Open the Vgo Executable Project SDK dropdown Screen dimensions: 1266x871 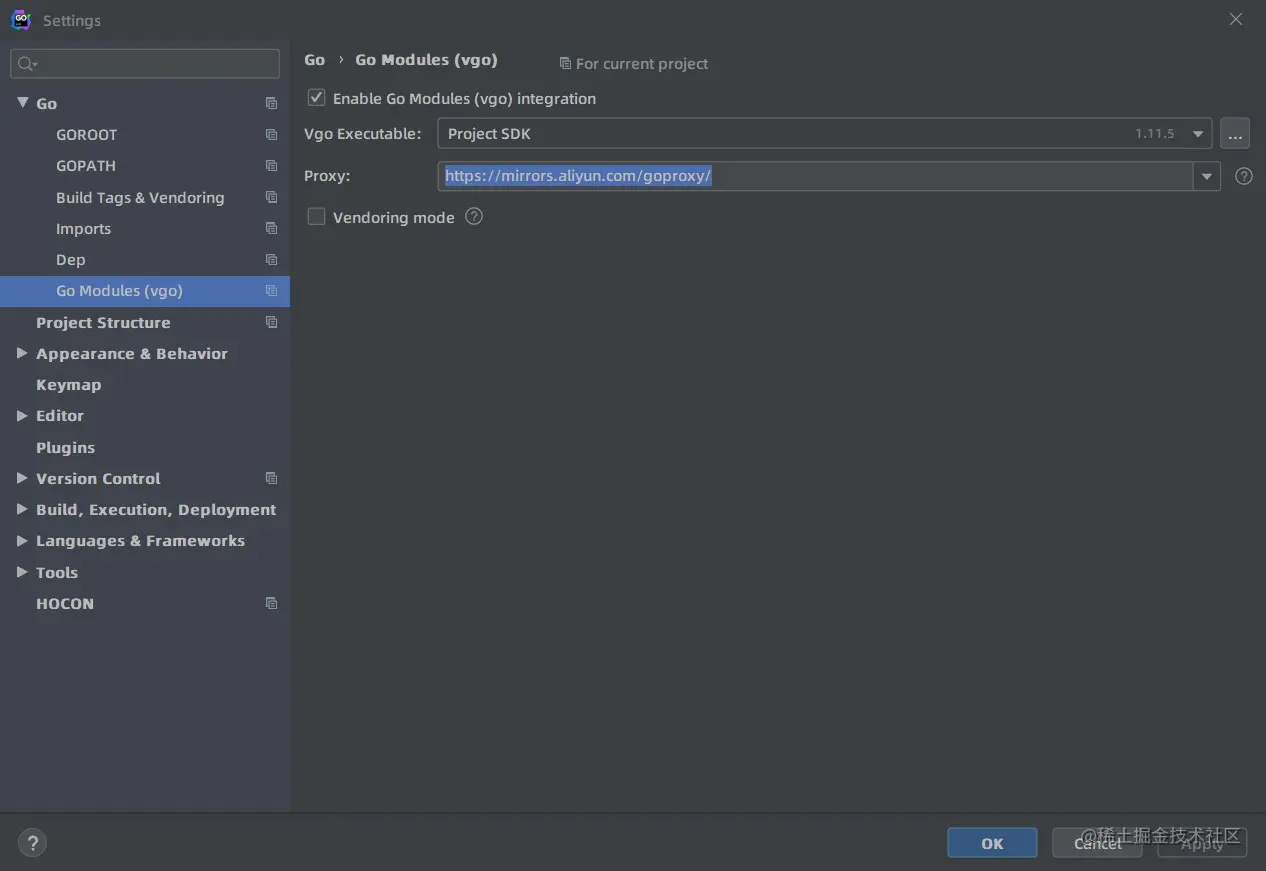(x=825, y=133)
